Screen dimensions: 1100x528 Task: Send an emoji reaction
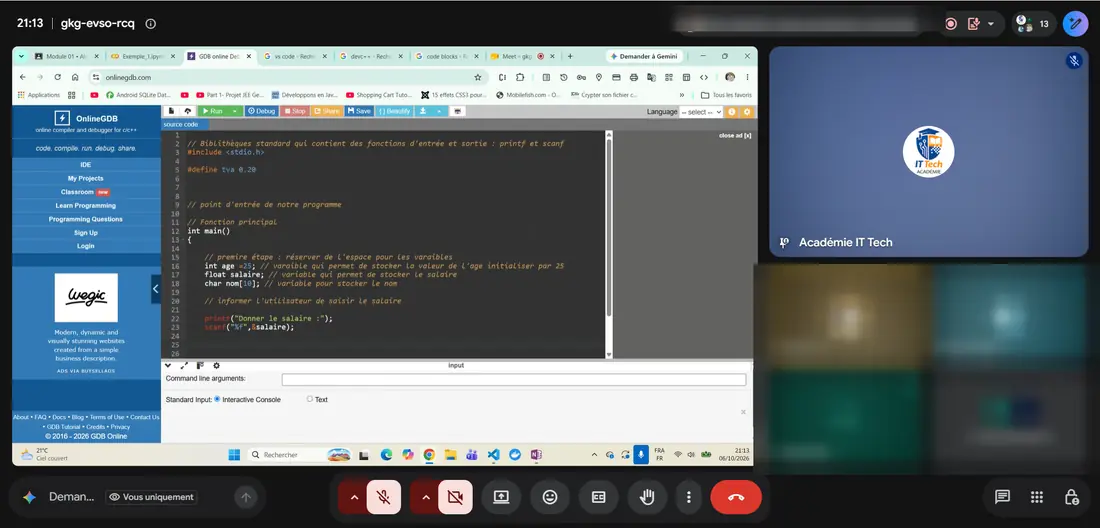coord(550,497)
